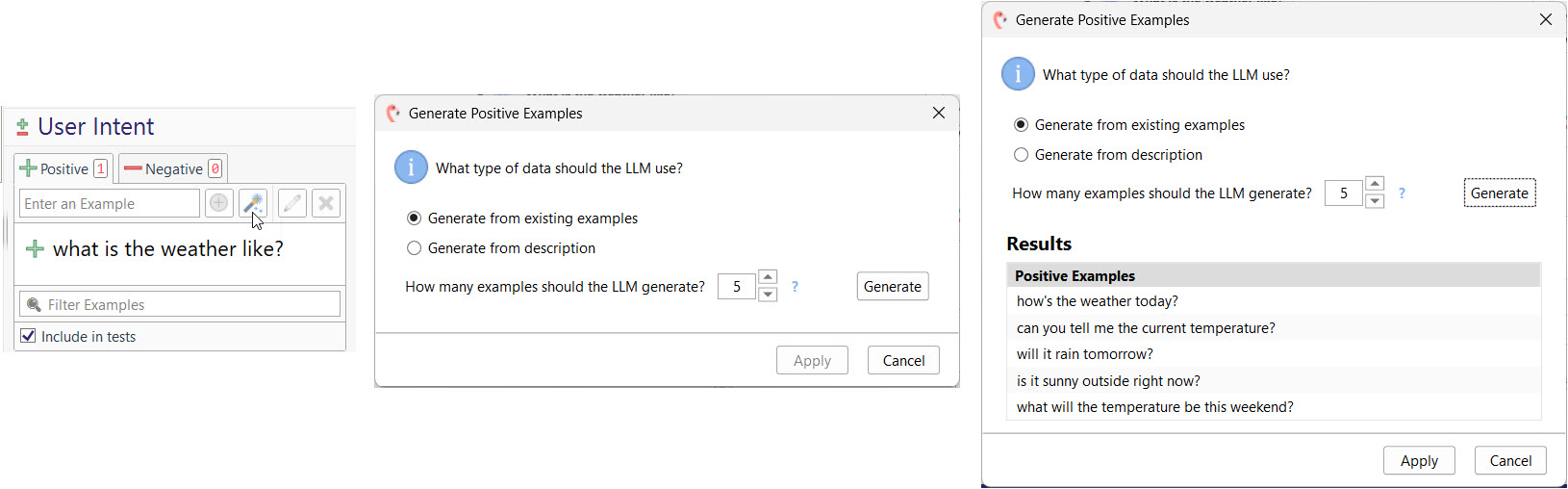This screenshot has width=1568, height=489.
Task: Switch to the Positive examples tab
Action: click(x=63, y=169)
